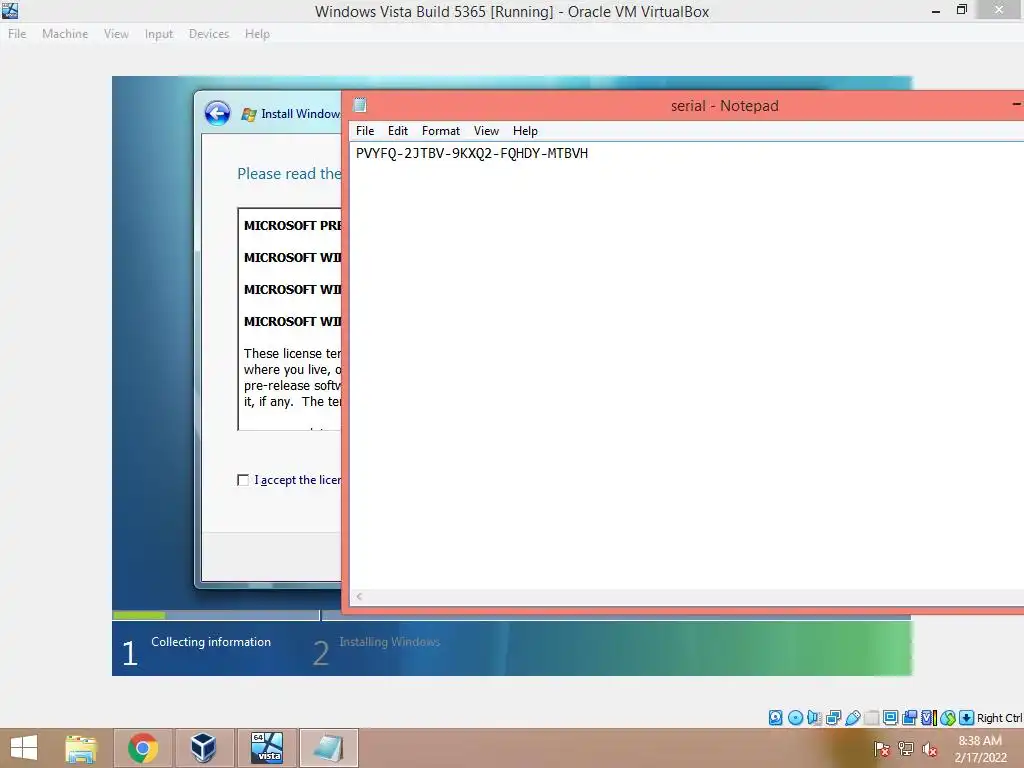Click the muted volume tray icon
1024x768 pixels.
tap(929, 749)
